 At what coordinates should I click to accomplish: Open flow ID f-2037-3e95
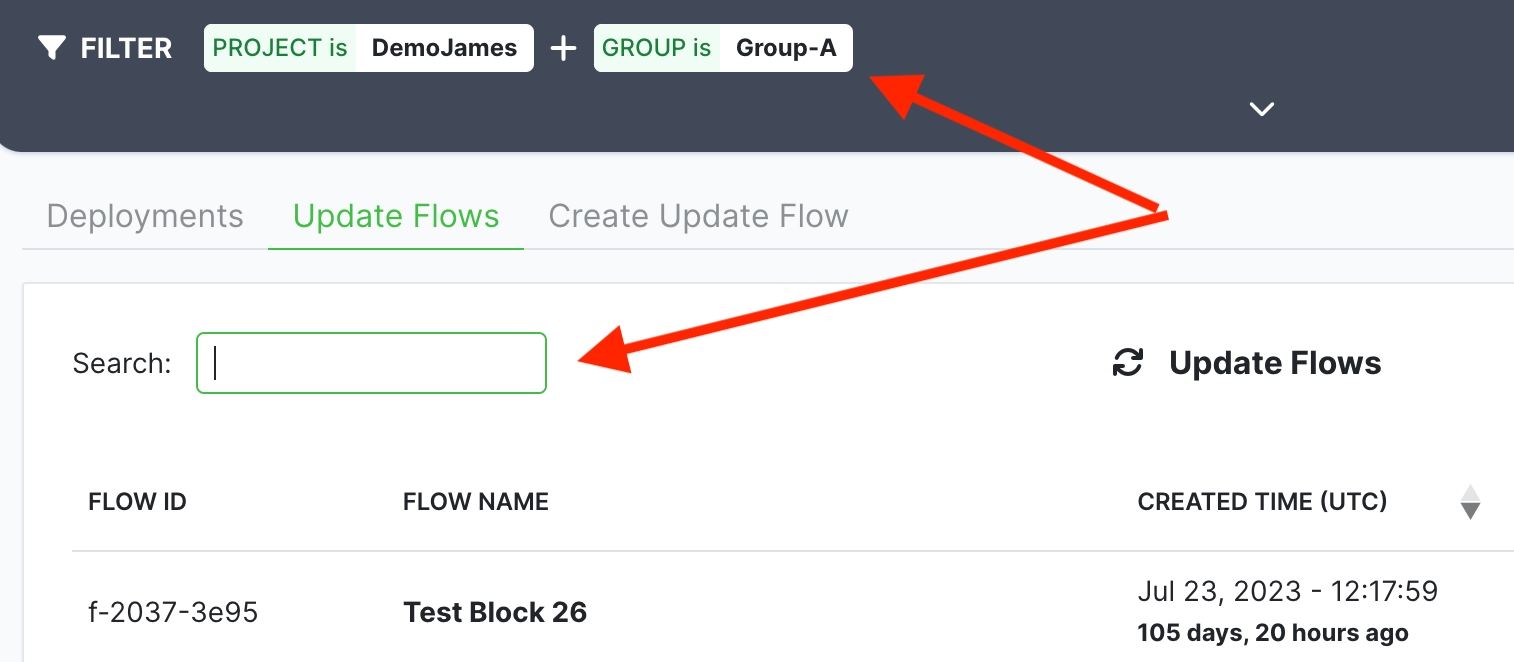click(x=173, y=612)
